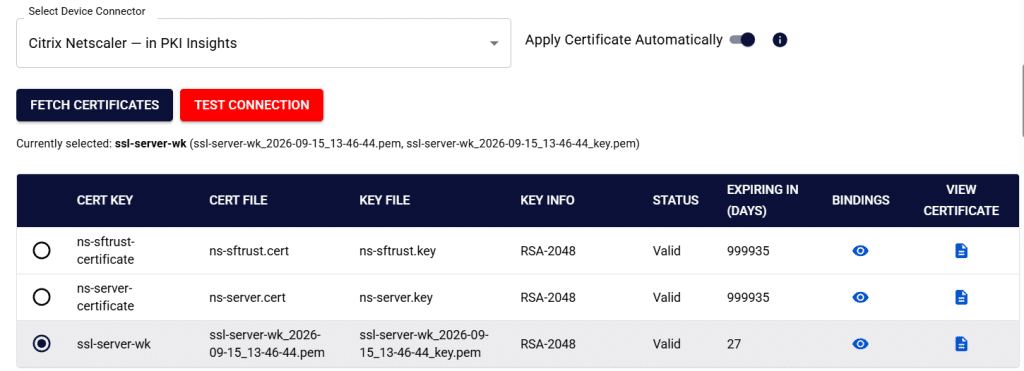The height and width of the screenshot is (371, 1024).
Task: Click the Citrix Netscaler connector field
Action: [263, 43]
